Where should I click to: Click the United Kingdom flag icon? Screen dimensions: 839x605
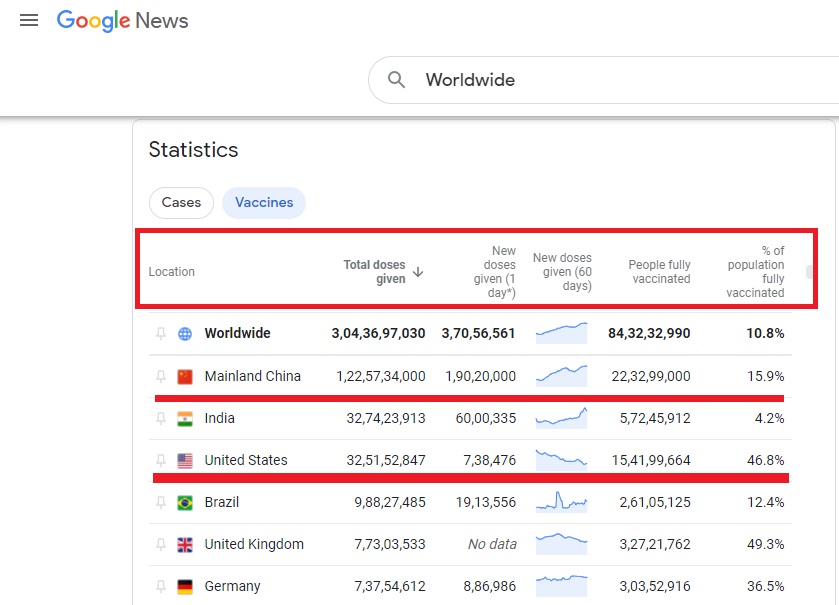click(x=185, y=545)
